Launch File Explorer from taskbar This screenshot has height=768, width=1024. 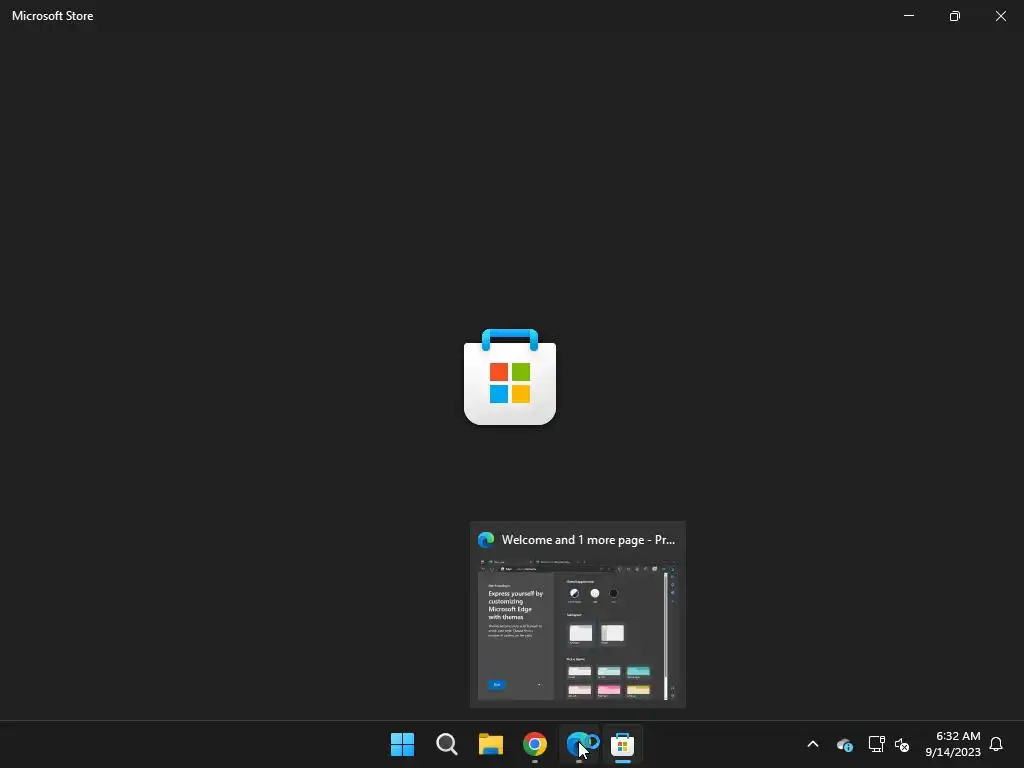[x=490, y=744]
